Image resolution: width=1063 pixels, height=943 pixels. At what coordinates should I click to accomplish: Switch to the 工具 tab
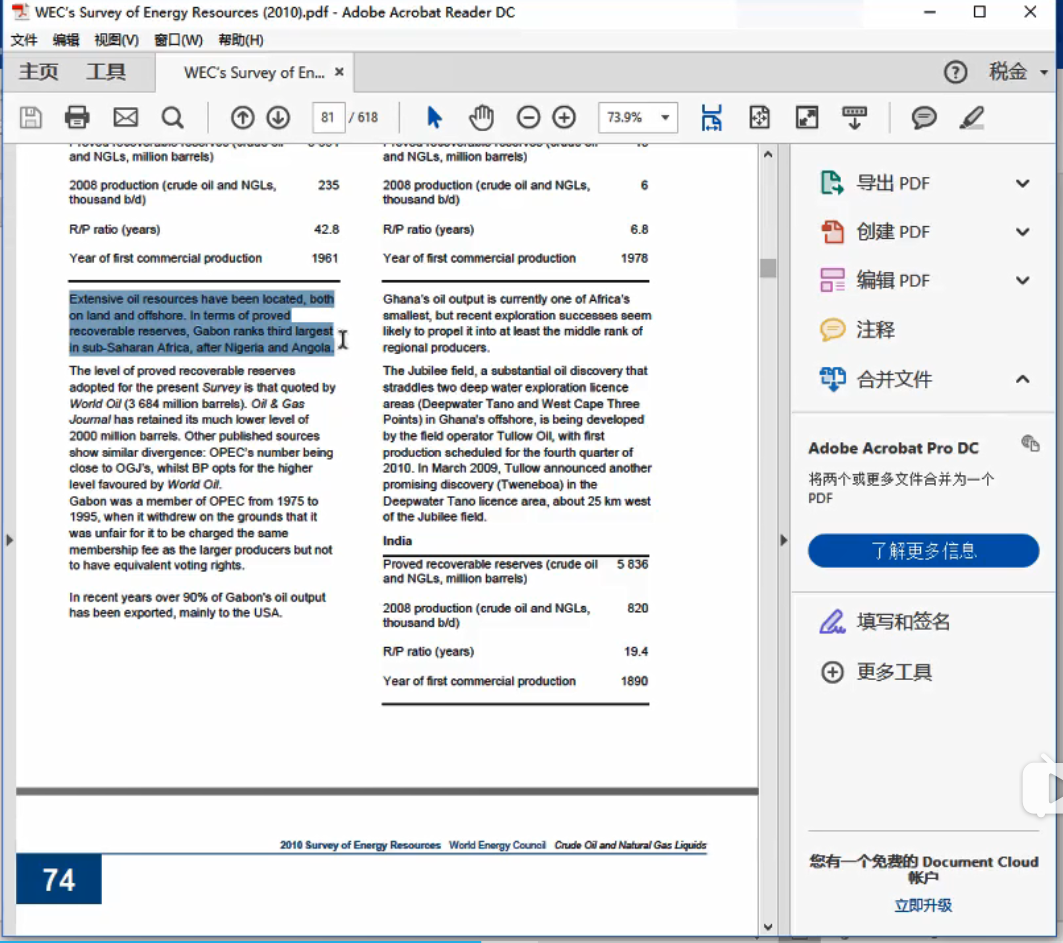(x=106, y=72)
